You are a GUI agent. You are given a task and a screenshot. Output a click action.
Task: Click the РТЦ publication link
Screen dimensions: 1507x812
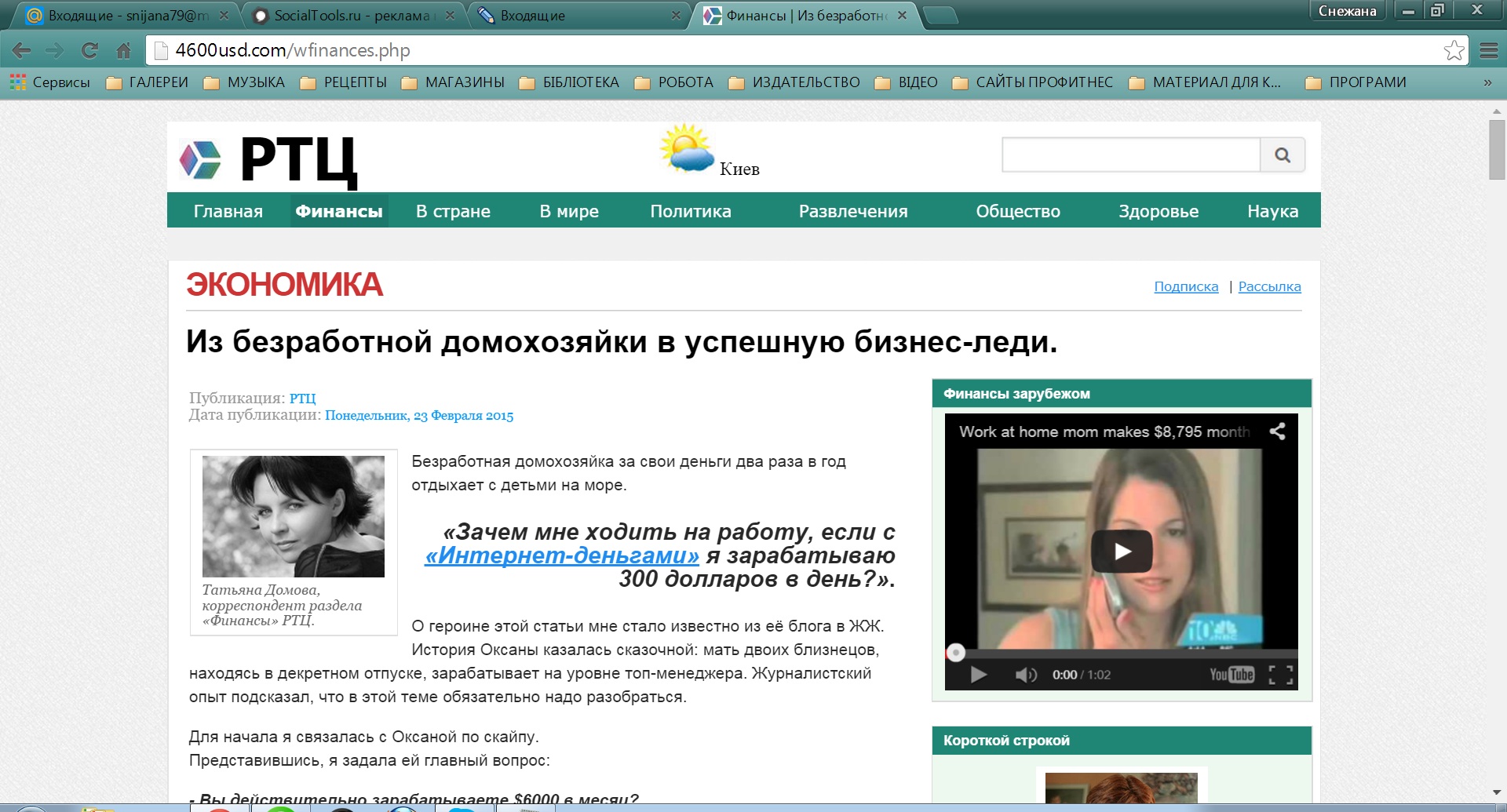point(302,399)
